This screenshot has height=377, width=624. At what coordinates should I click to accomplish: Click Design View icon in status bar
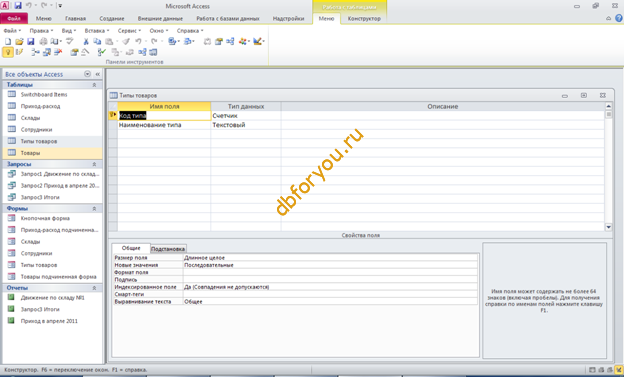pos(618,370)
